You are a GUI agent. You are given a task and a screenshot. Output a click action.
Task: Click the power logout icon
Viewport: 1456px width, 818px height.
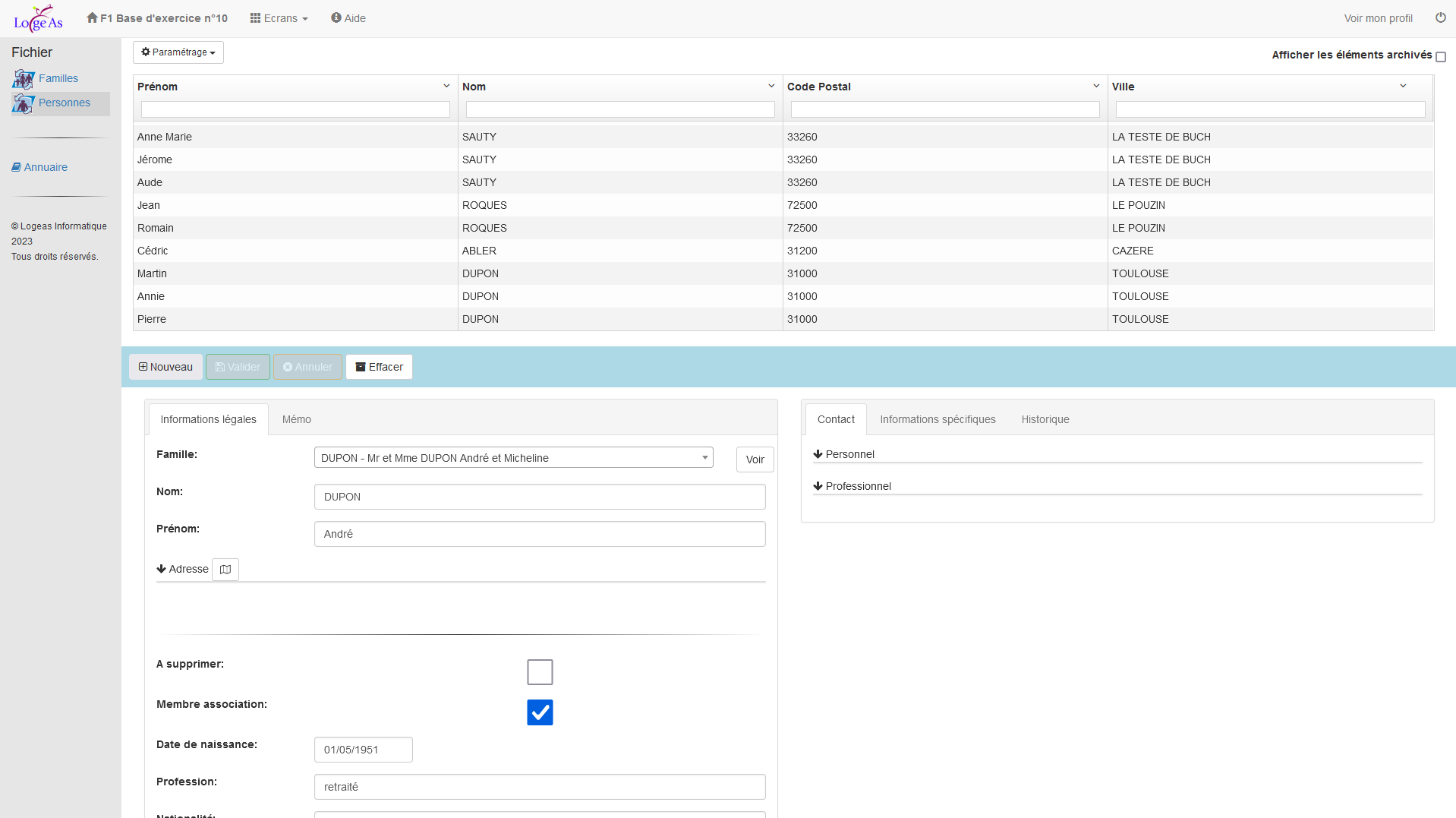(1440, 17)
